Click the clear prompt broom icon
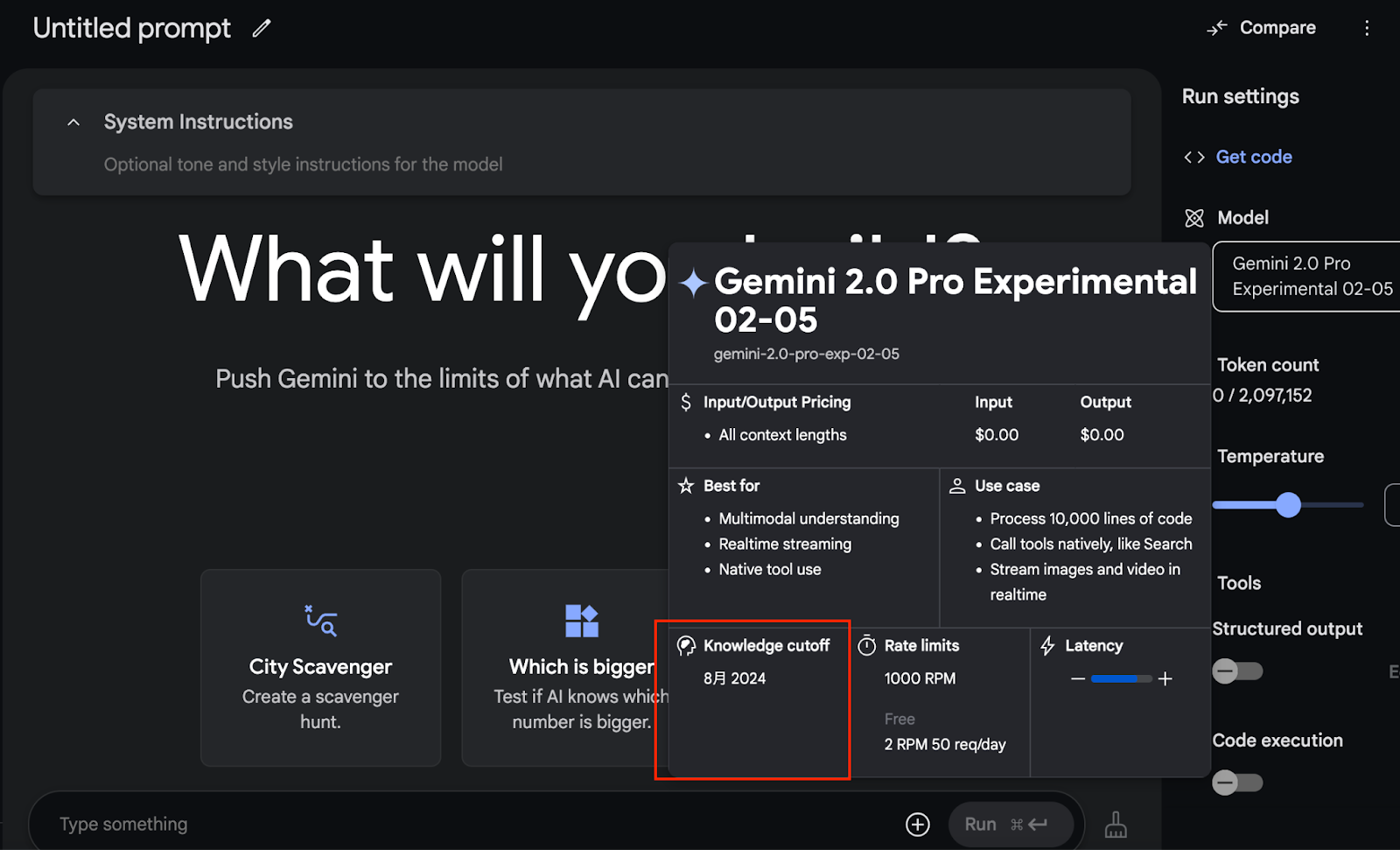Image resolution: width=1400 pixels, height=850 pixels. pos(1115,824)
